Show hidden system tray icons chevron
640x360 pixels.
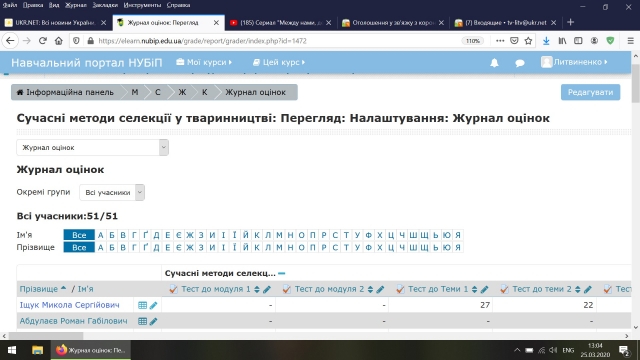[517, 350]
